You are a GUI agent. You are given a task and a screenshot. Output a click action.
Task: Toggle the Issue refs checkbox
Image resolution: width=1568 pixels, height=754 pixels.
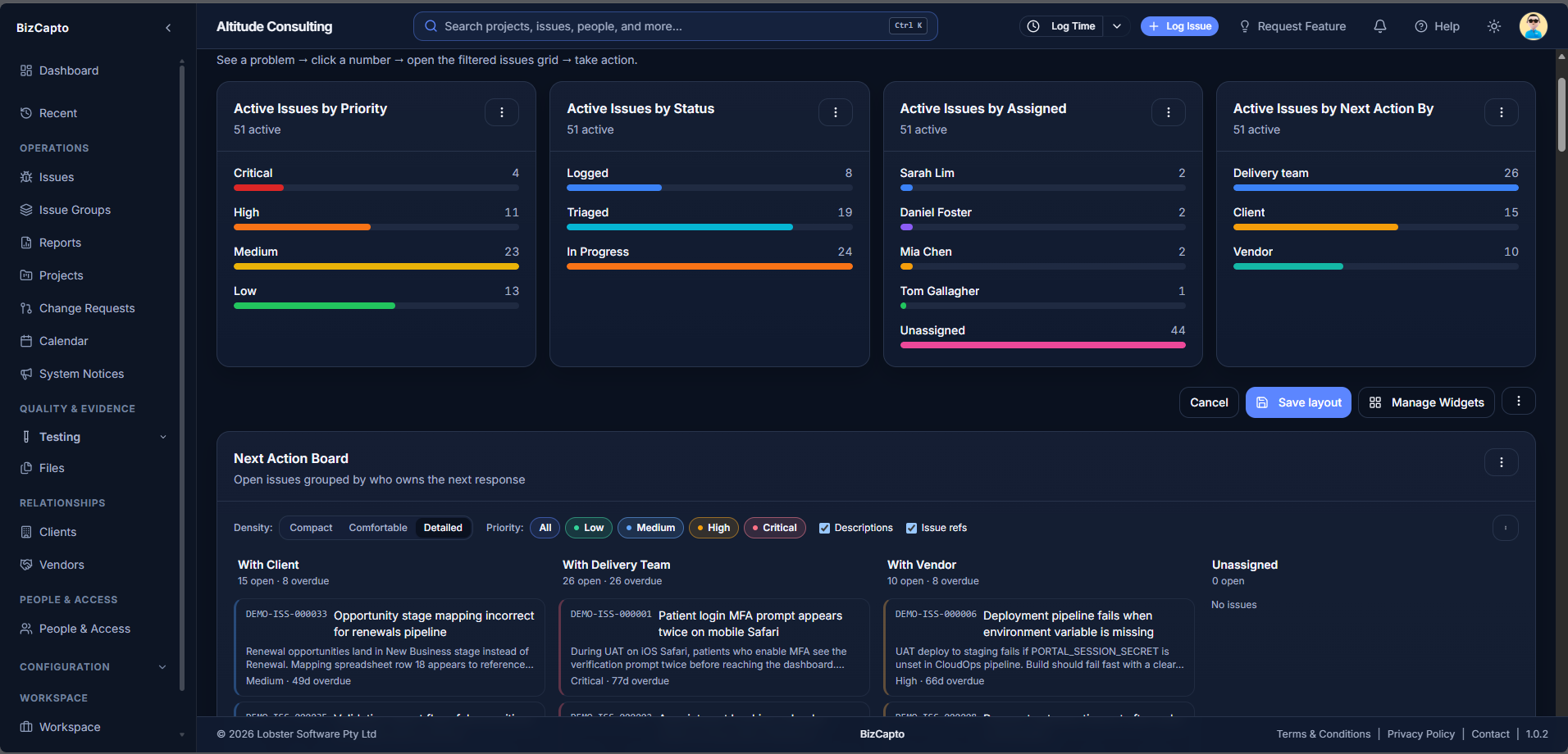tap(911, 528)
